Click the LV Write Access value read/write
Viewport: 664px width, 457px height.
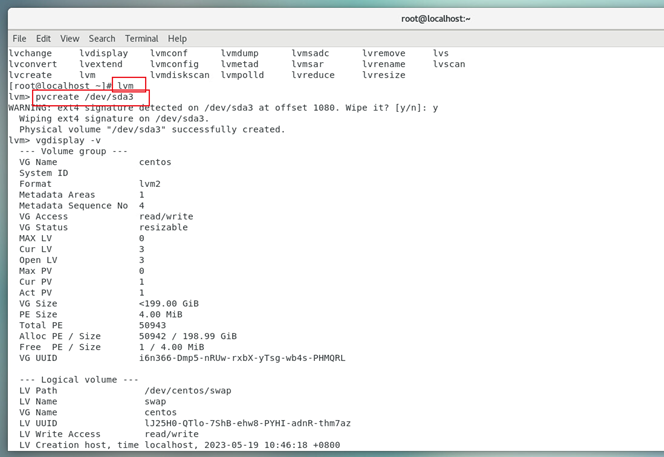(x=172, y=434)
